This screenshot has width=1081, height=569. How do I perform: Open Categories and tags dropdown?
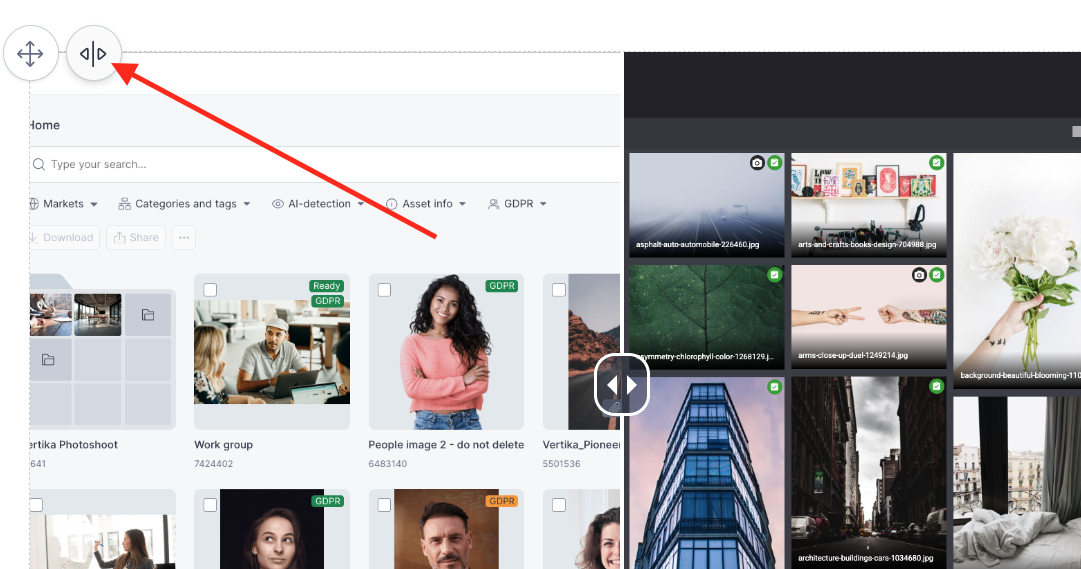pos(184,203)
